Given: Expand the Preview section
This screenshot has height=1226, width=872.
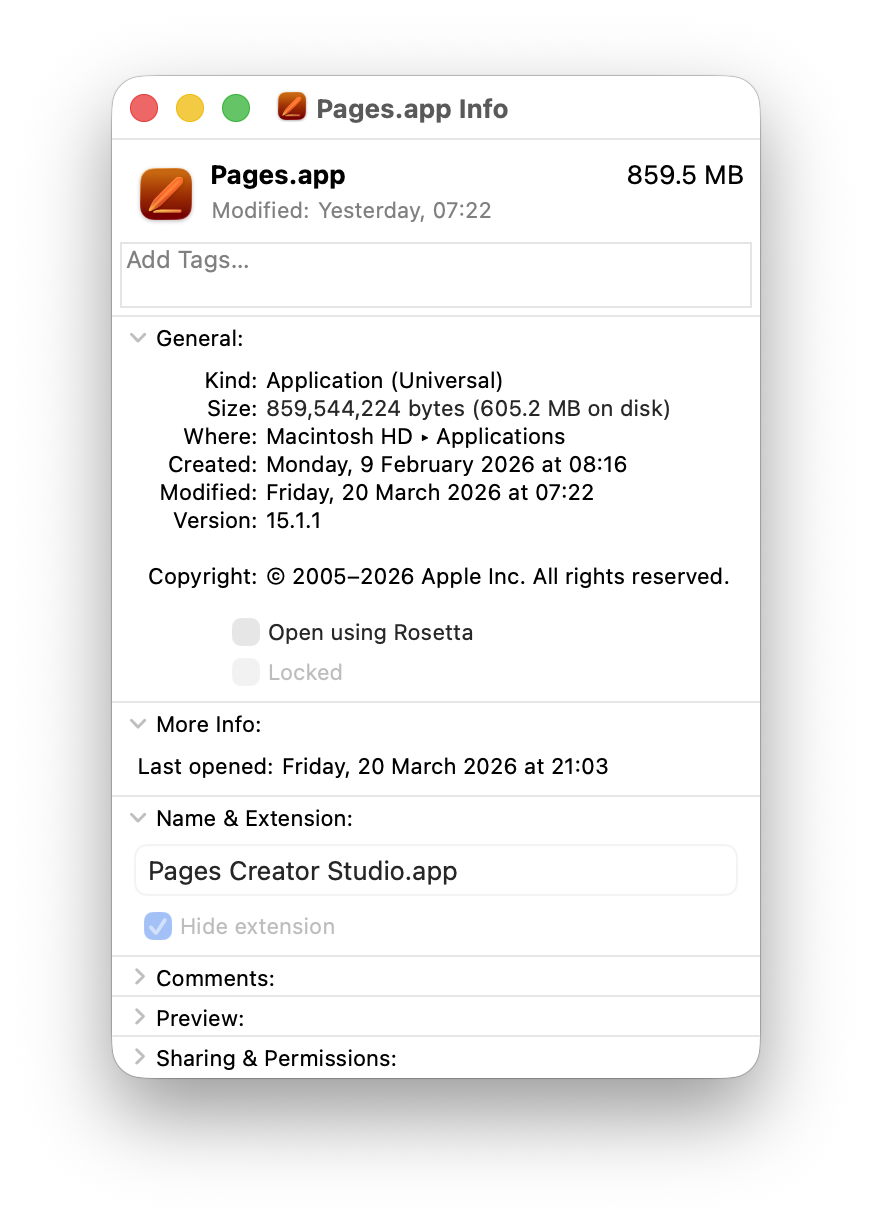Looking at the screenshot, I should click(x=138, y=1018).
